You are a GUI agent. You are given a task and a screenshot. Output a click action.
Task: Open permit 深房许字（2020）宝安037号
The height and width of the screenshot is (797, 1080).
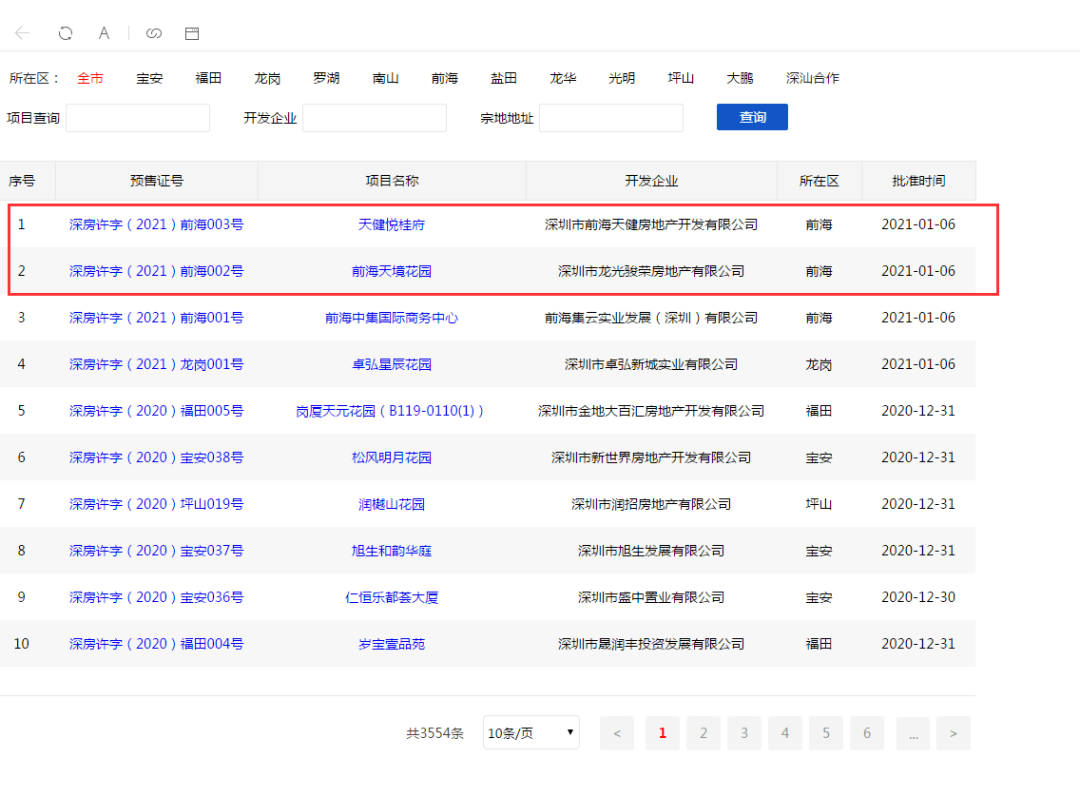tap(156, 551)
